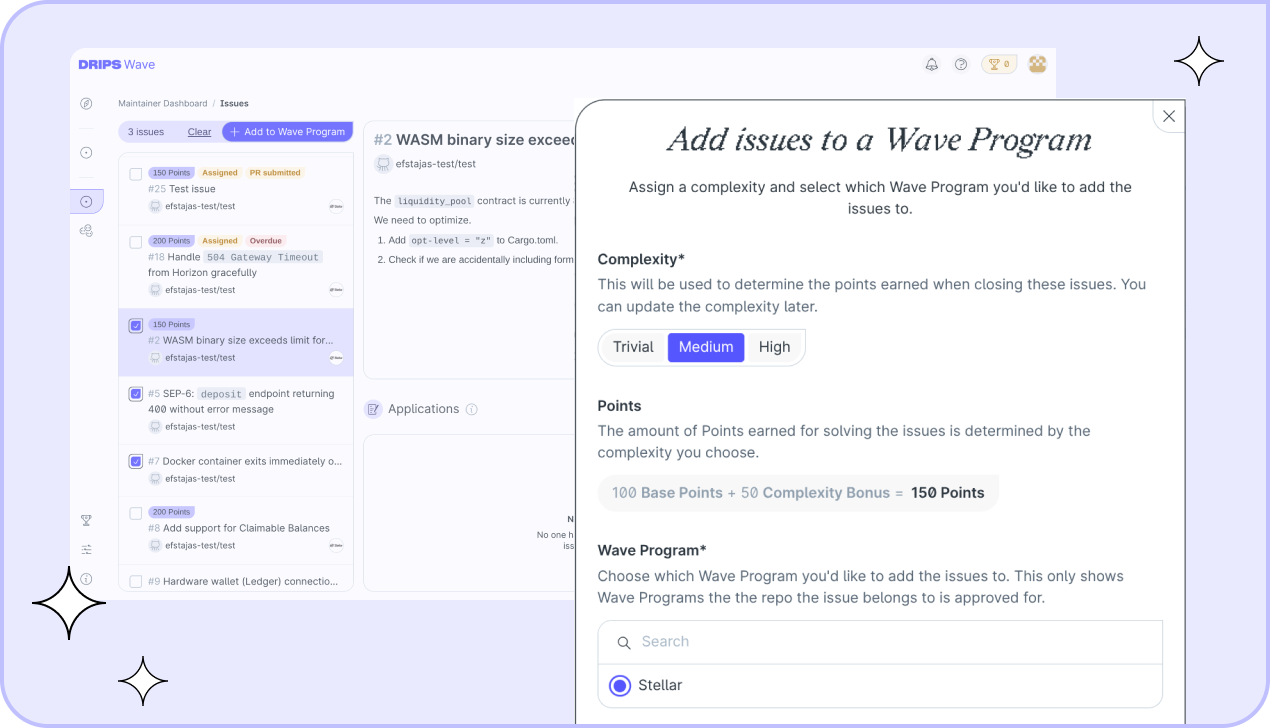
Task: Tick the checkbox for #8 Claimable Balances
Action: 136,513
